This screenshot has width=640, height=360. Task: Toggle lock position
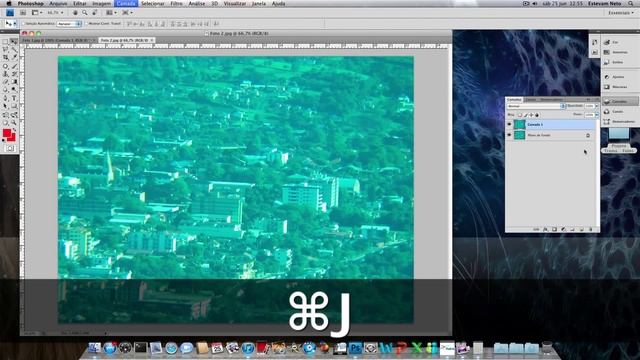(531, 115)
